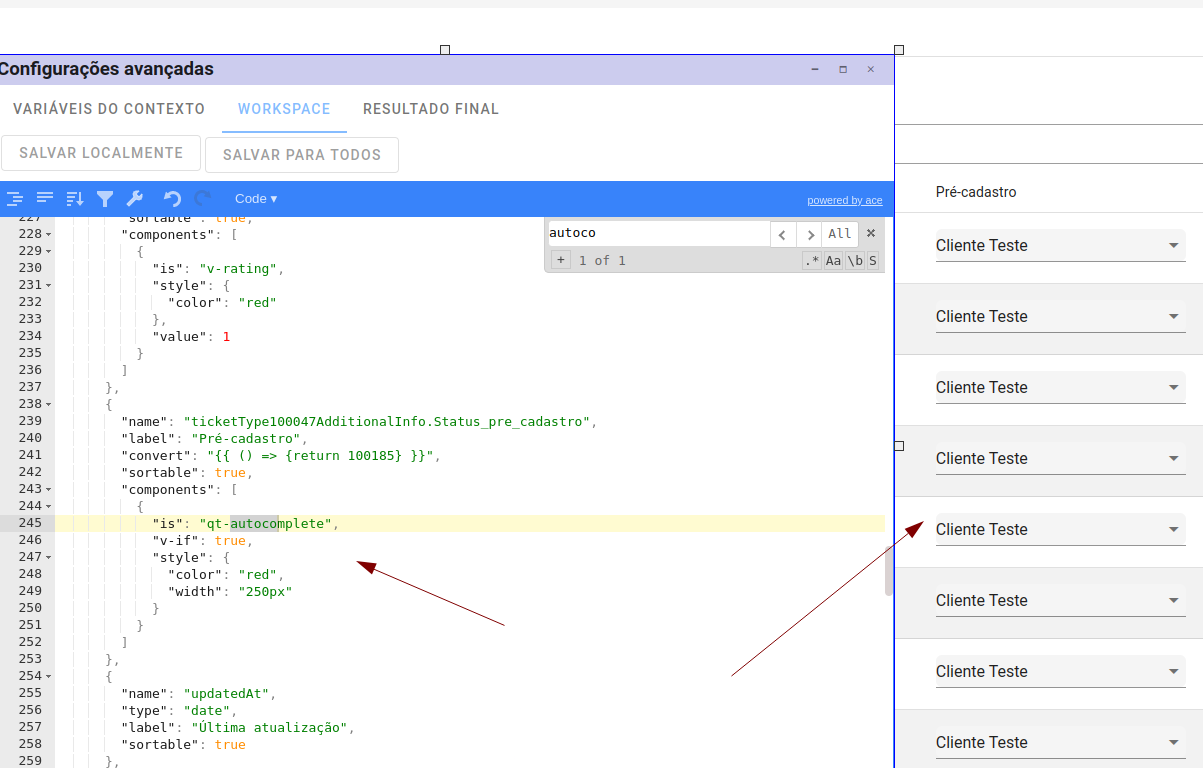Click red value 1 on line 234
The width and height of the screenshot is (1203, 768).
point(226,336)
